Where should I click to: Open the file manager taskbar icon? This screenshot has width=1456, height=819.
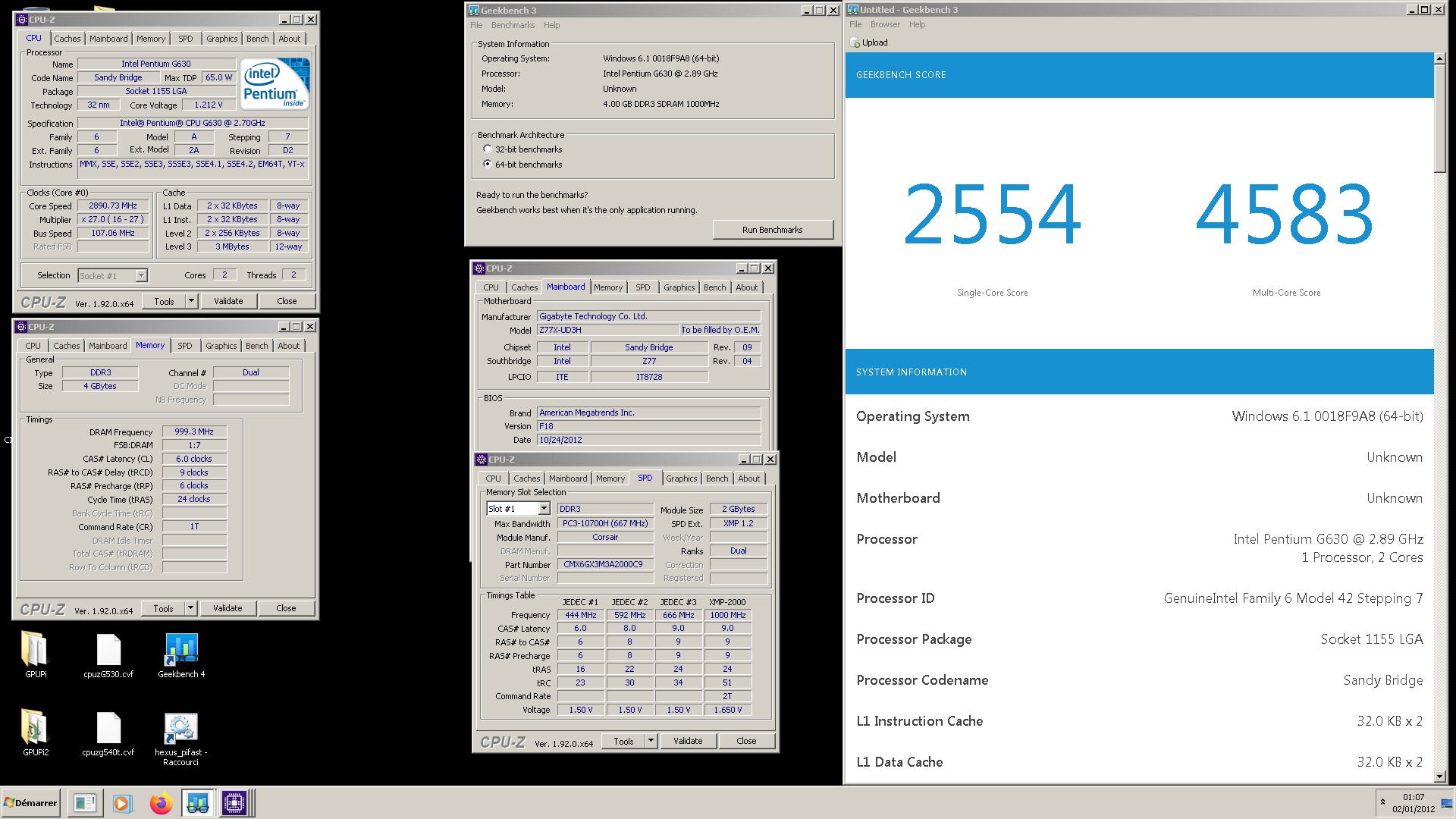(x=85, y=803)
